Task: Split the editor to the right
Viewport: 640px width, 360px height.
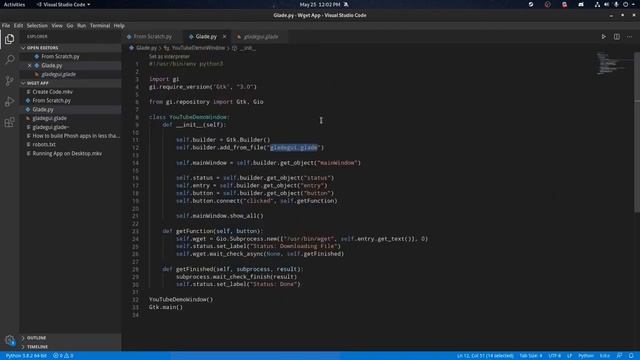Action: coord(617,37)
